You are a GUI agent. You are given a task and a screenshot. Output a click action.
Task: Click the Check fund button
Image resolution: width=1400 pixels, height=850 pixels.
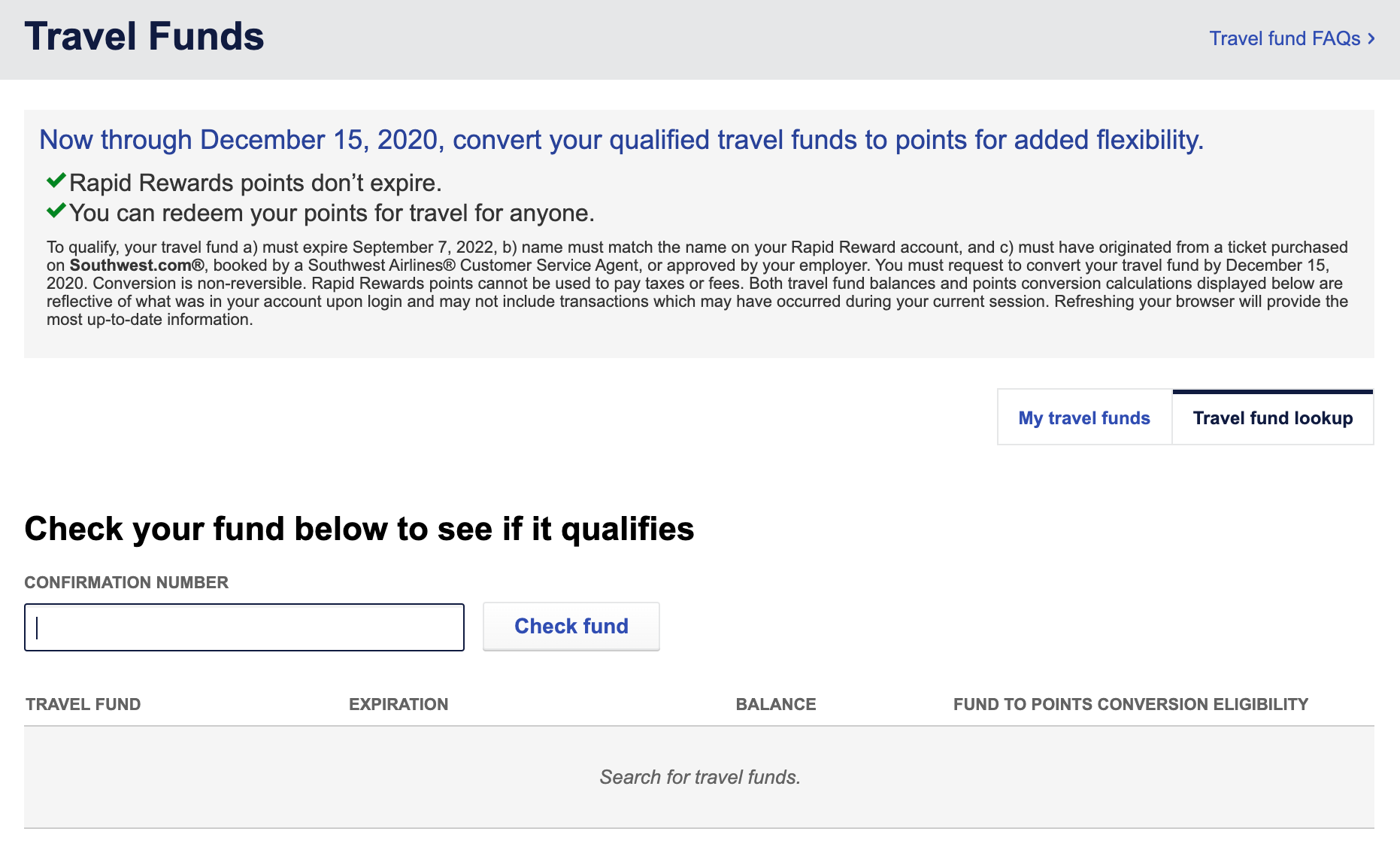pyautogui.click(x=571, y=626)
